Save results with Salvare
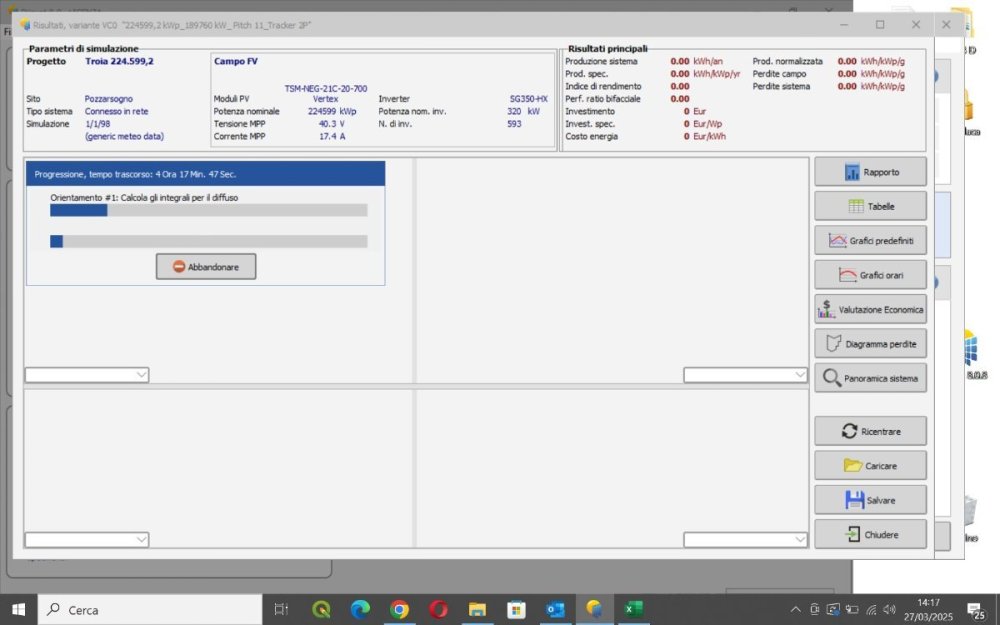Screen dimensions: 1000x625 [870, 500]
